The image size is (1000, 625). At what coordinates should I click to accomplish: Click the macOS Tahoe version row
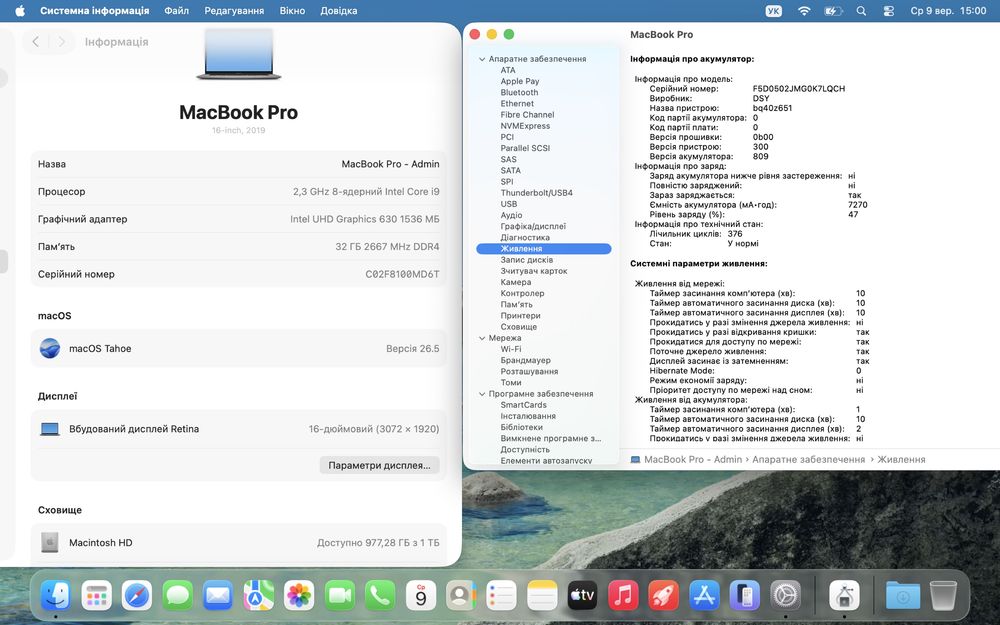point(239,348)
